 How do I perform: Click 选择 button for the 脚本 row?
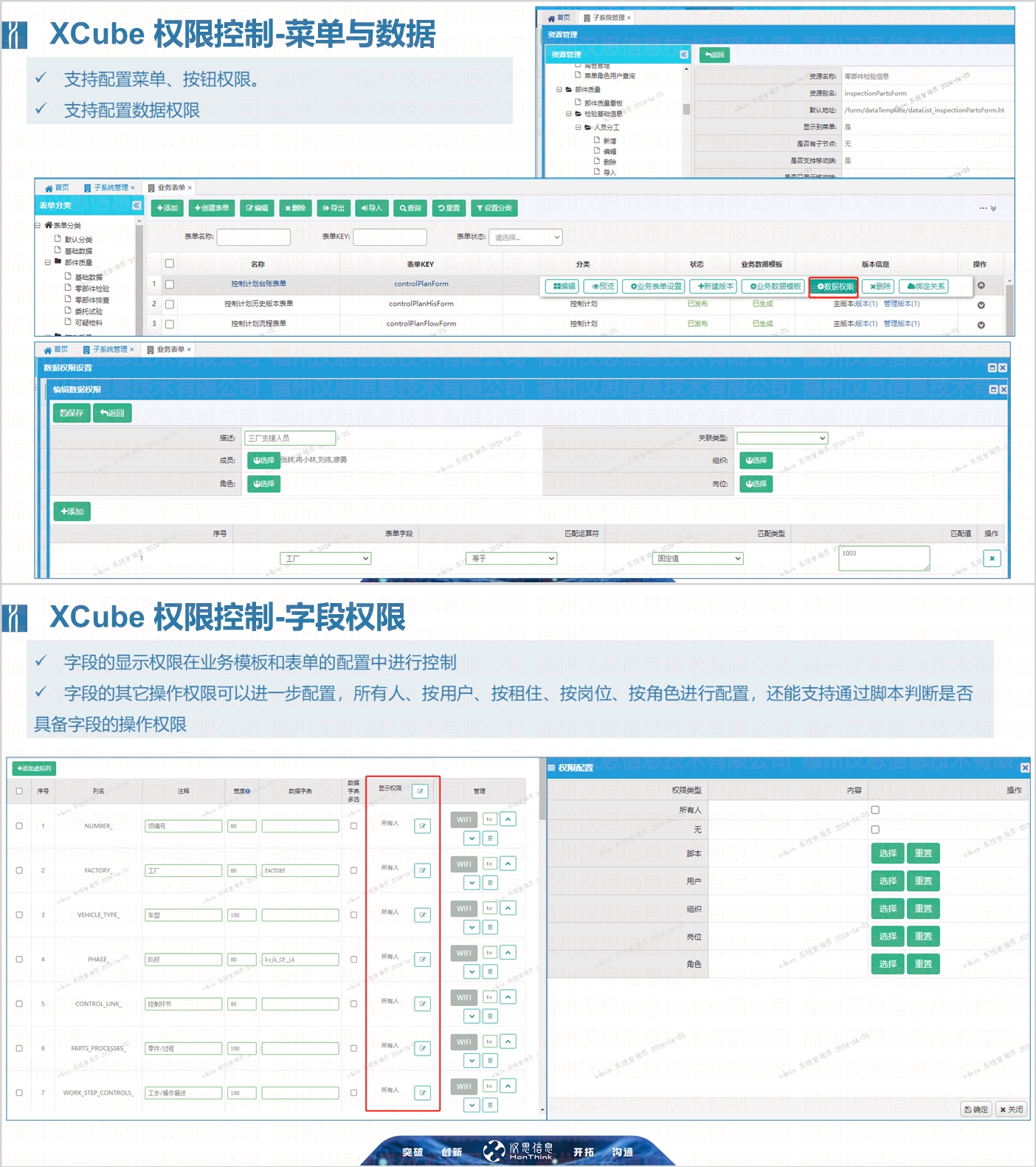pos(887,853)
